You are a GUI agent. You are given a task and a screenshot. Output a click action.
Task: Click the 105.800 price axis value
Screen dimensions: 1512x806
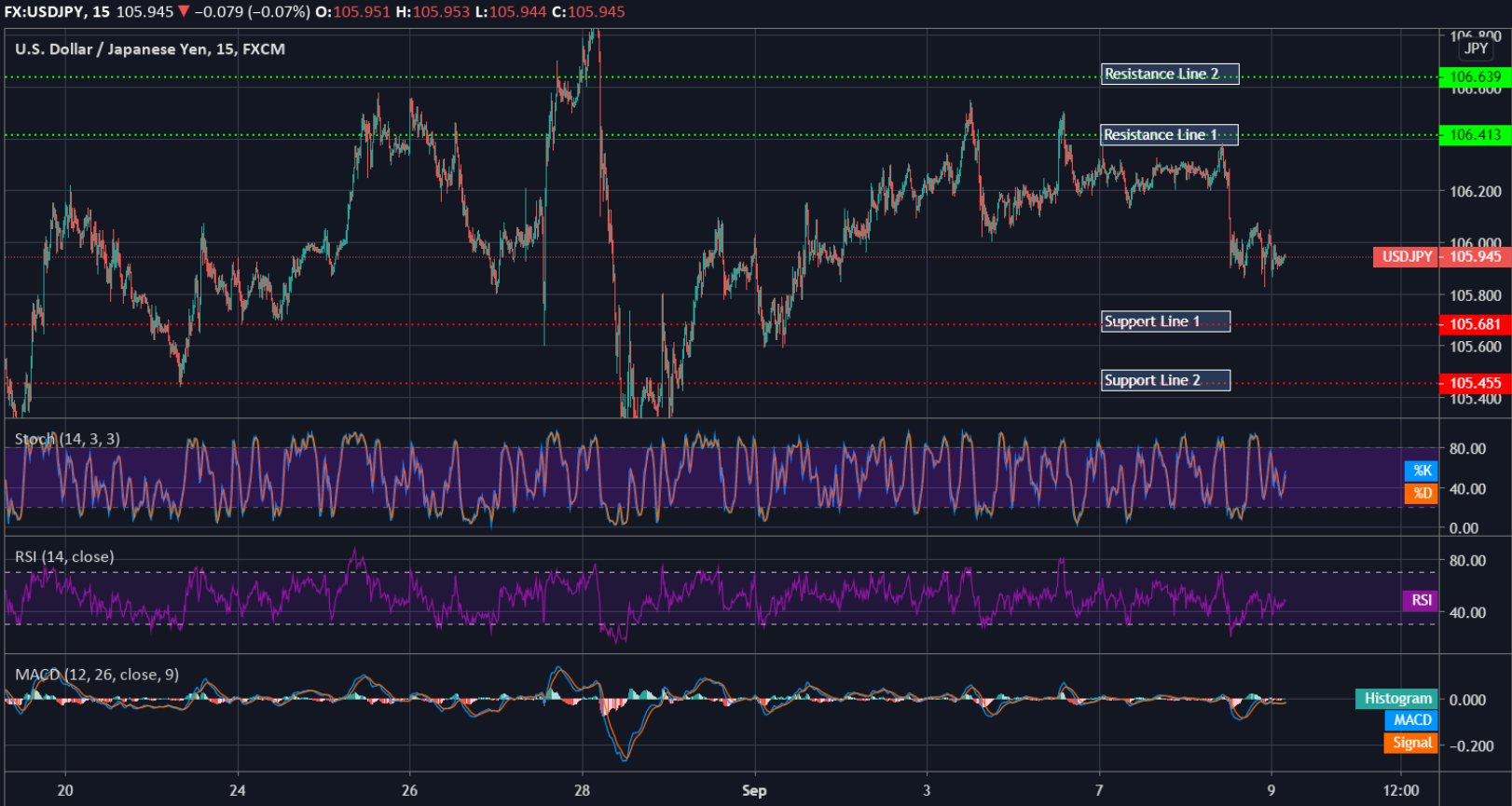(x=1475, y=295)
